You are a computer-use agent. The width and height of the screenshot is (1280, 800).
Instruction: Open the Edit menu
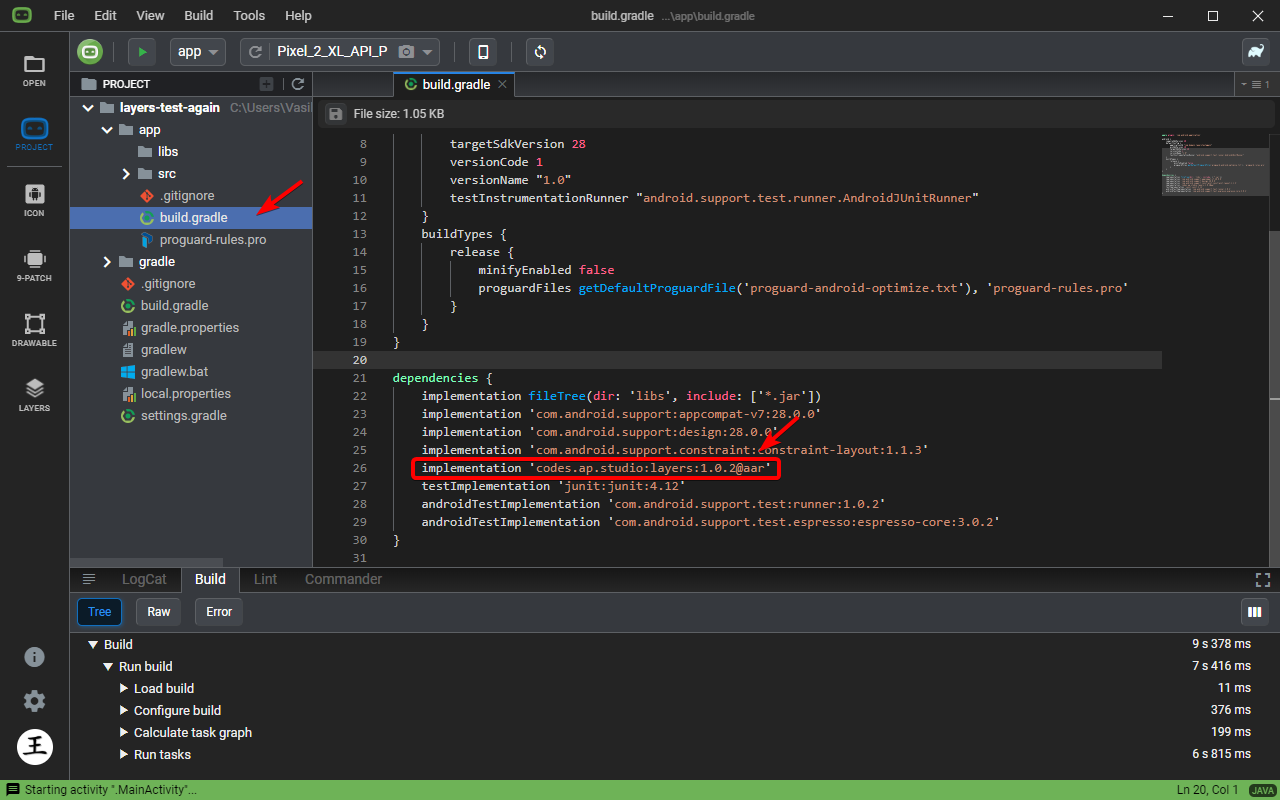coord(105,16)
